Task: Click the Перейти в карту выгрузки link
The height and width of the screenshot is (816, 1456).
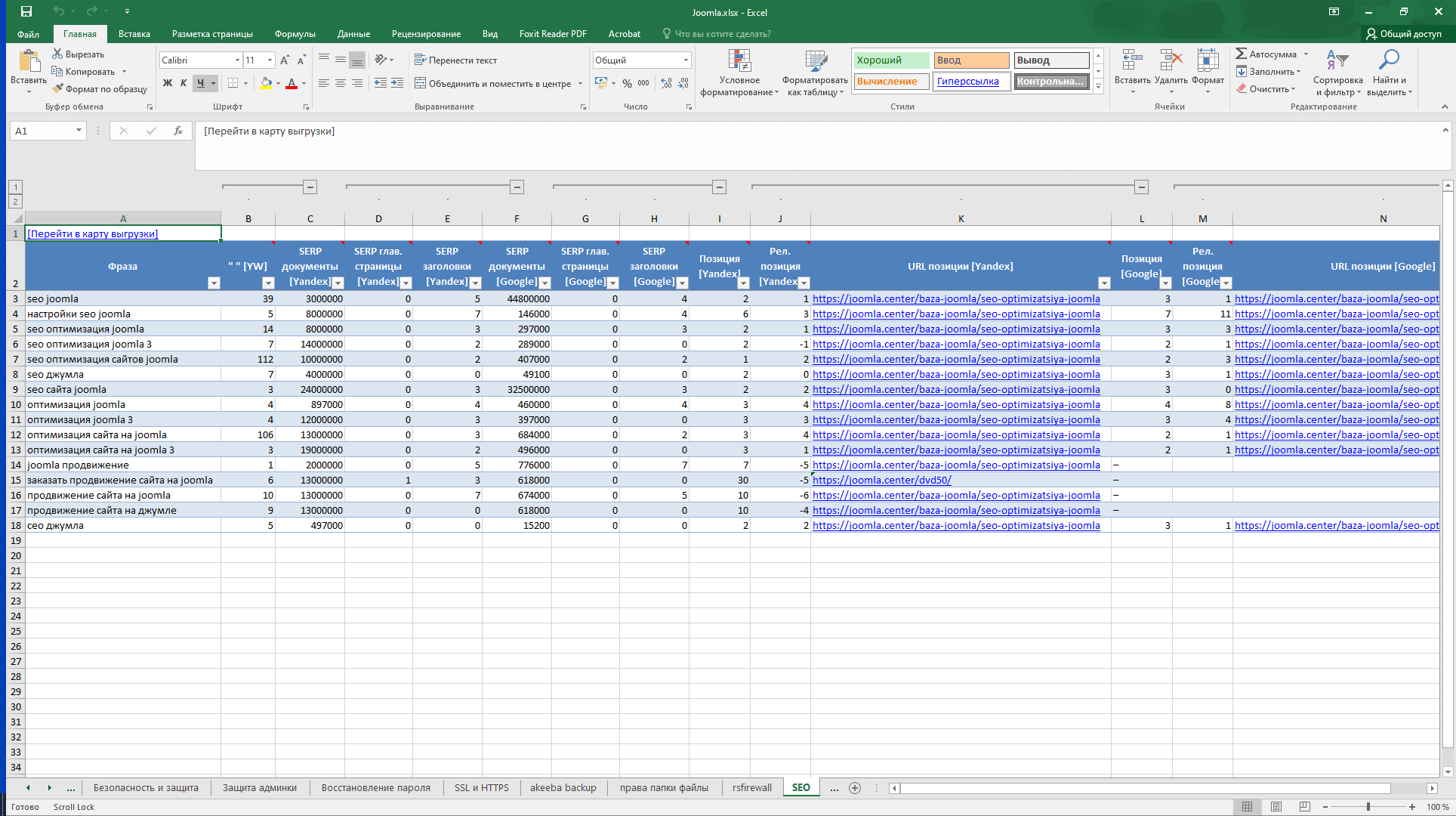Action: [x=92, y=233]
